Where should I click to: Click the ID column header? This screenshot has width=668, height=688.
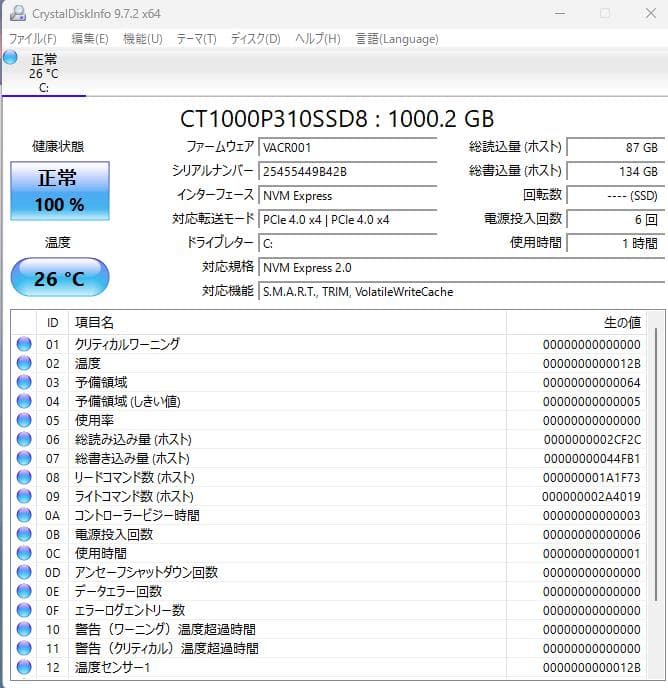point(53,323)
